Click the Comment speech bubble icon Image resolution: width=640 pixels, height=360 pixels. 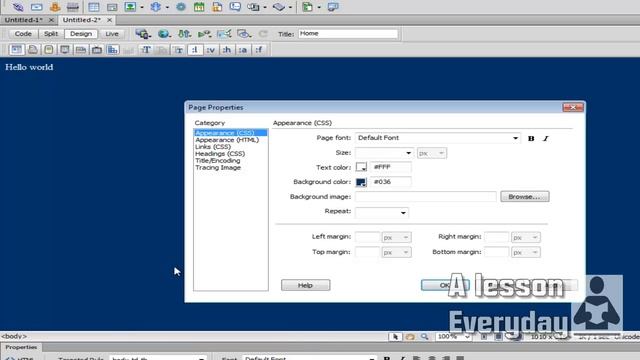pyautogui.click(x=235, y=7)
